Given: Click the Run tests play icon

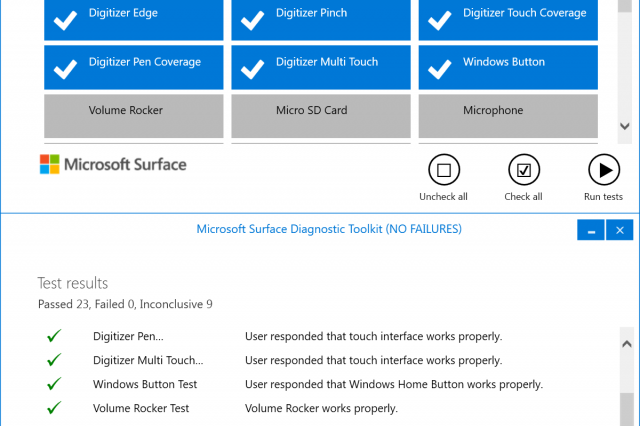Looking at the screenshot, I should [x=603, y=170].
